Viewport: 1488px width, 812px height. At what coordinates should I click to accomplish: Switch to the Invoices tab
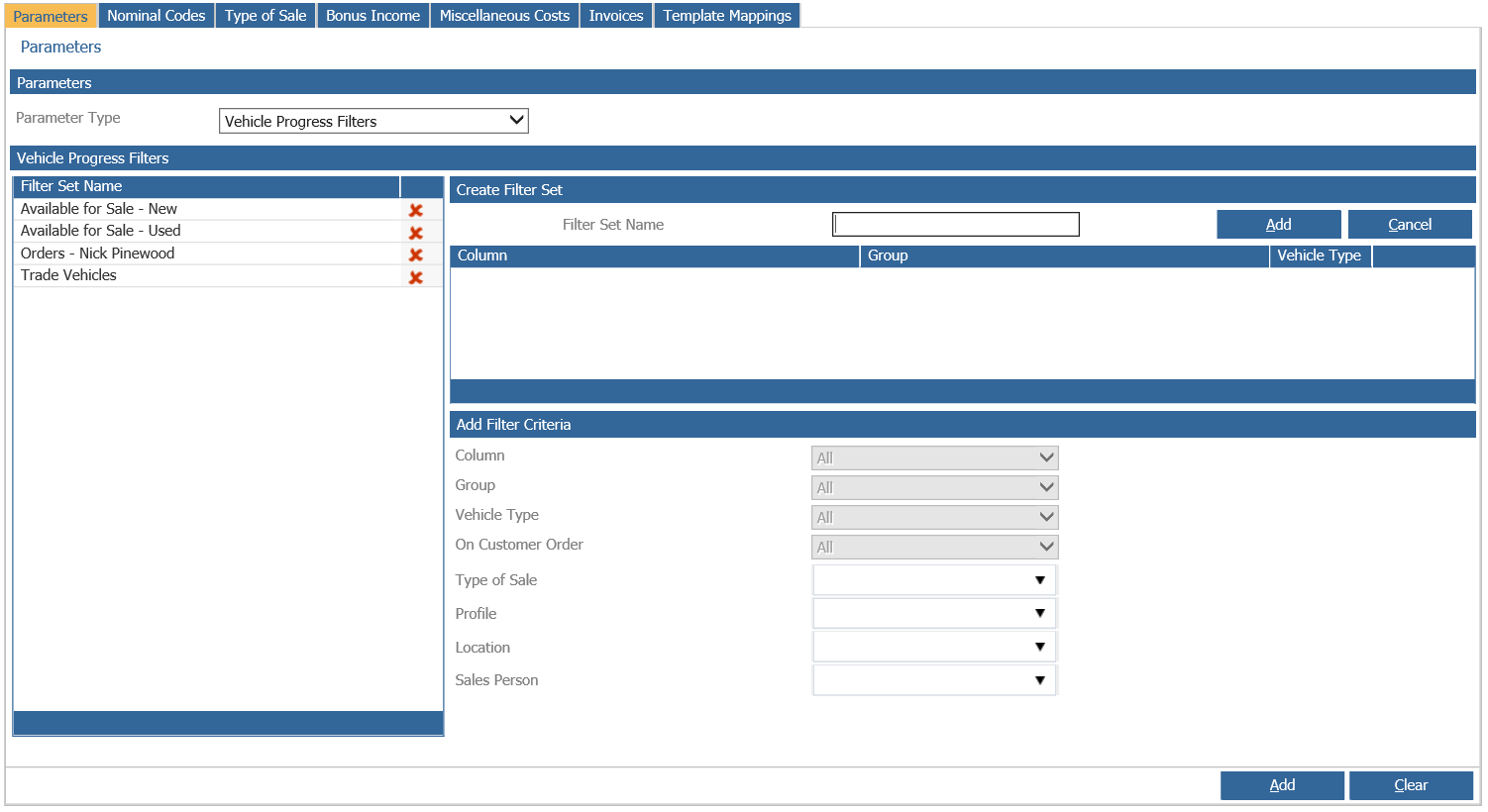point(616,16)
